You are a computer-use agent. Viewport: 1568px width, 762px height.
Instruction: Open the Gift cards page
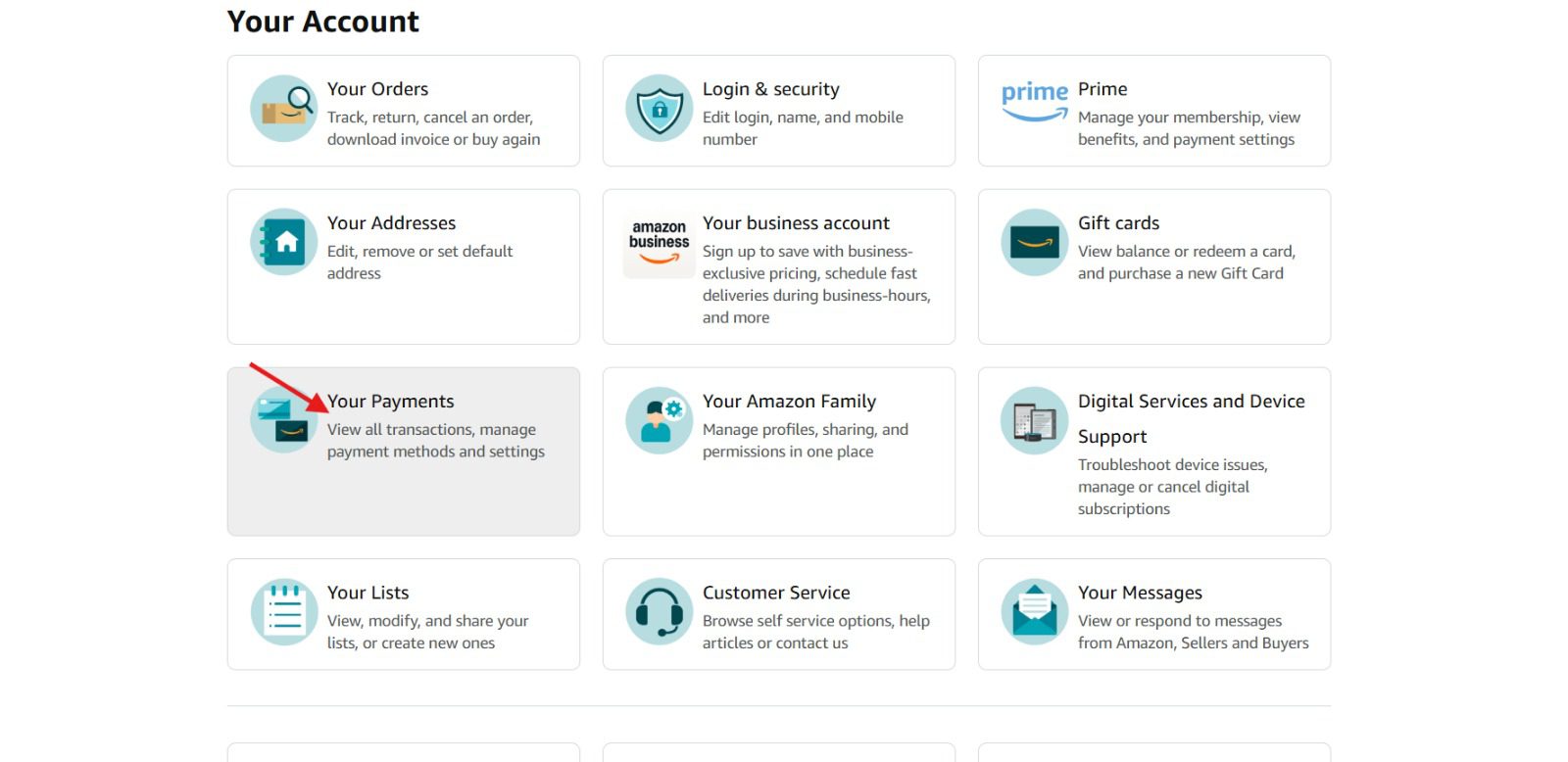1153,245
